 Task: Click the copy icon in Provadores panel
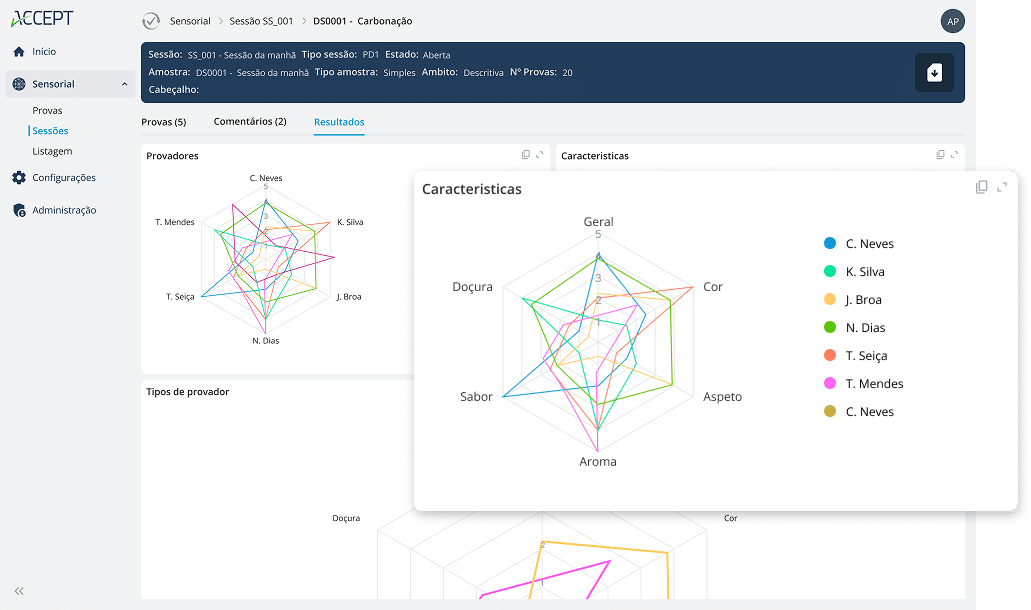(526, 155)
